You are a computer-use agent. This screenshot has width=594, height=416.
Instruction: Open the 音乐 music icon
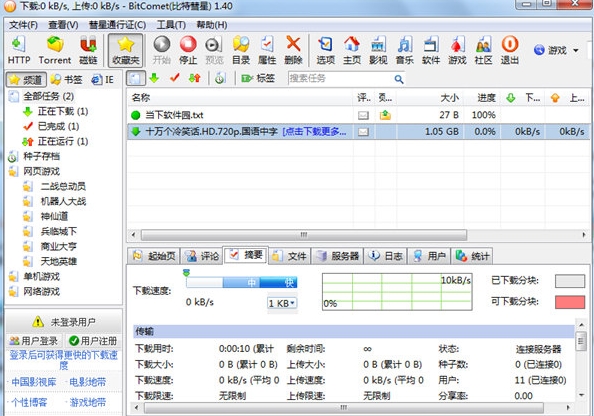[405, 50]
